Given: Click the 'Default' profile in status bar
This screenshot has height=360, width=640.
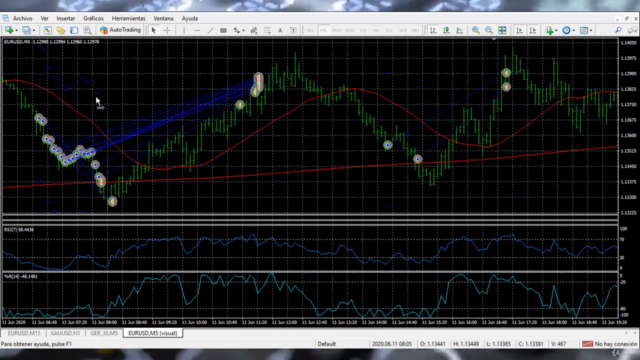Looking at the screenshot, I should click(x=327, y=344).
